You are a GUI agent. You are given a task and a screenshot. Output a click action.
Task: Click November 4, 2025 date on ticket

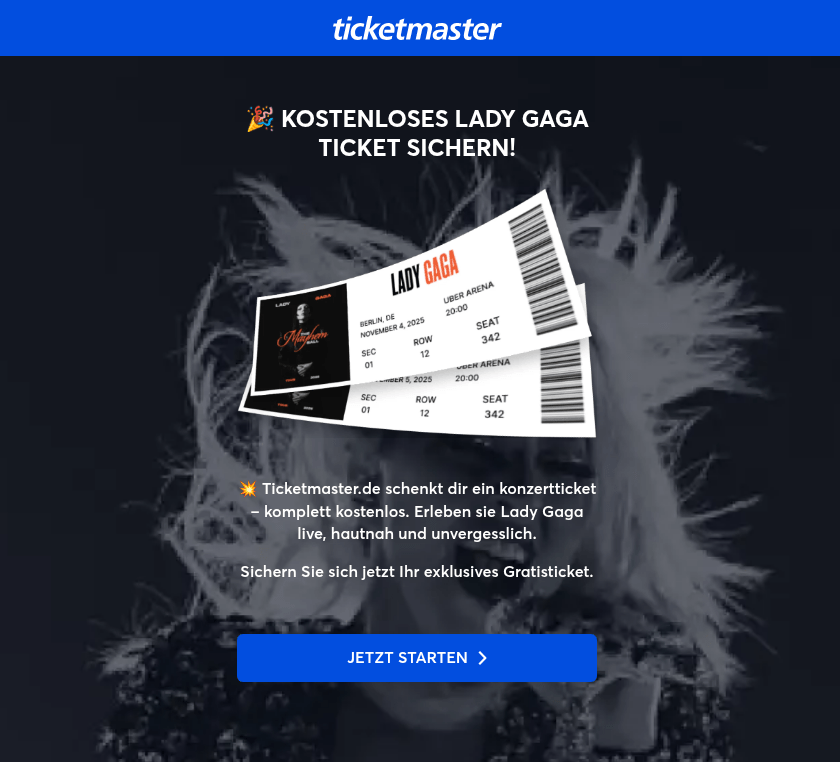point(392,327)
